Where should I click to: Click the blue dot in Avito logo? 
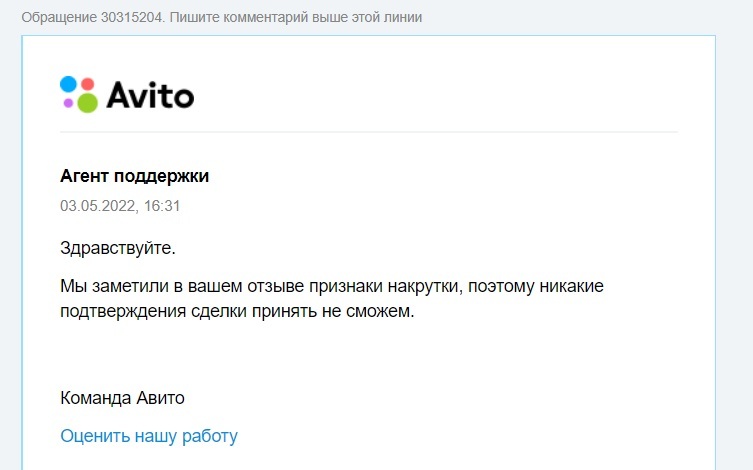68,84
